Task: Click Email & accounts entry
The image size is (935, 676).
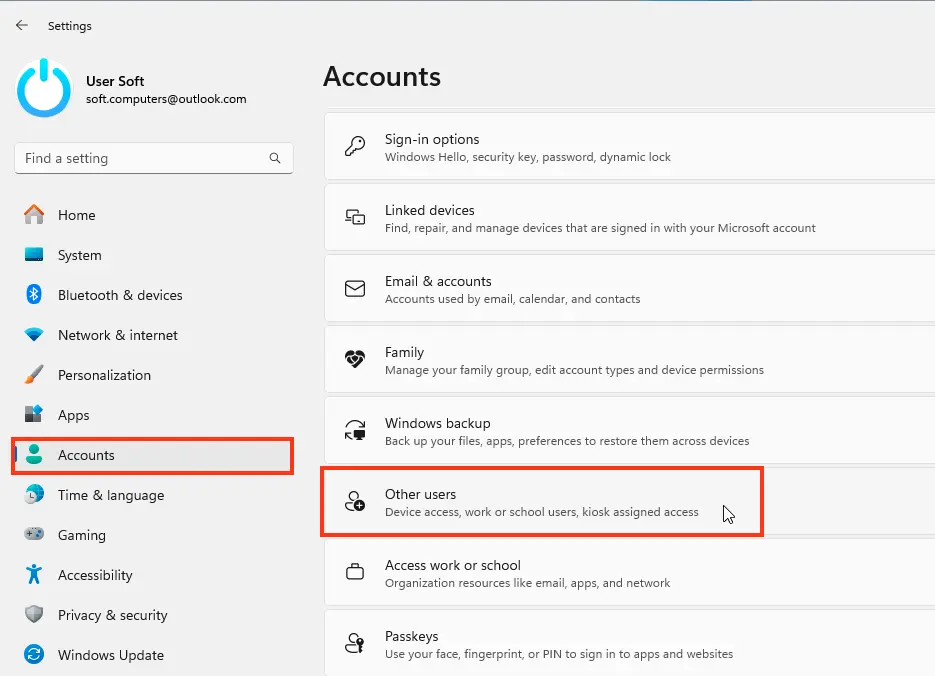Action: 630,289
